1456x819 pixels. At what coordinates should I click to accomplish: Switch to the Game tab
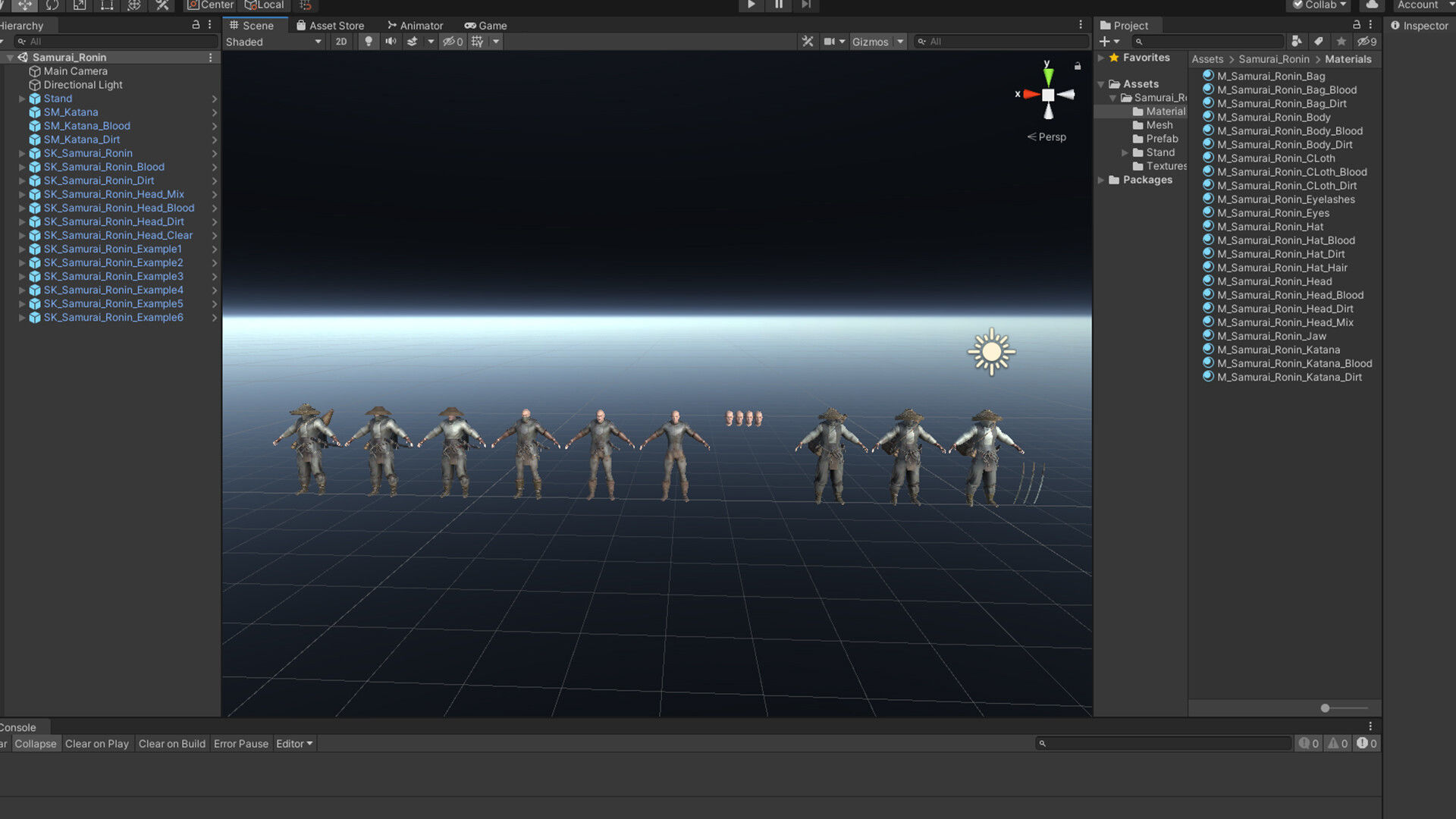point(486,26)
